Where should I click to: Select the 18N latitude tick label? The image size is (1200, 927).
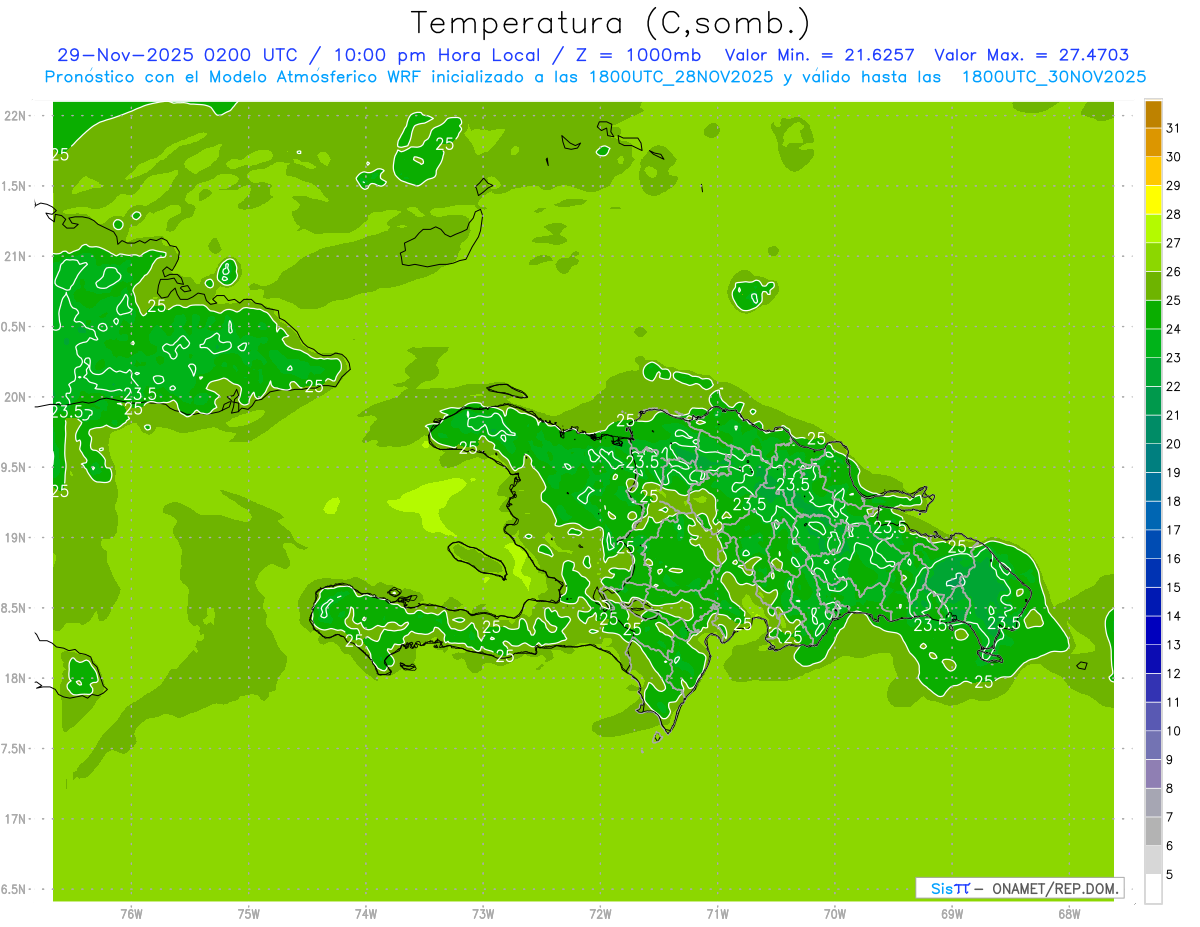15,678
